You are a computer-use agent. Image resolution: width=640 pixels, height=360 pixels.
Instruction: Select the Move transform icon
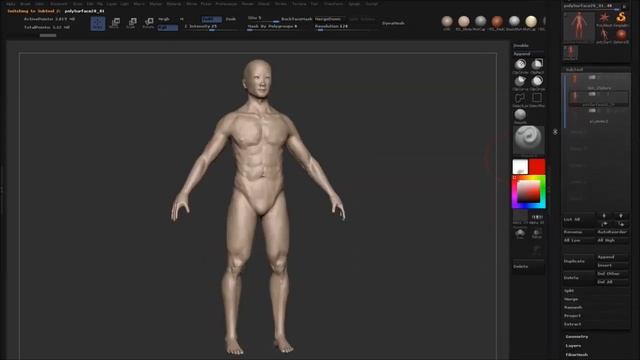pos(115,23)
